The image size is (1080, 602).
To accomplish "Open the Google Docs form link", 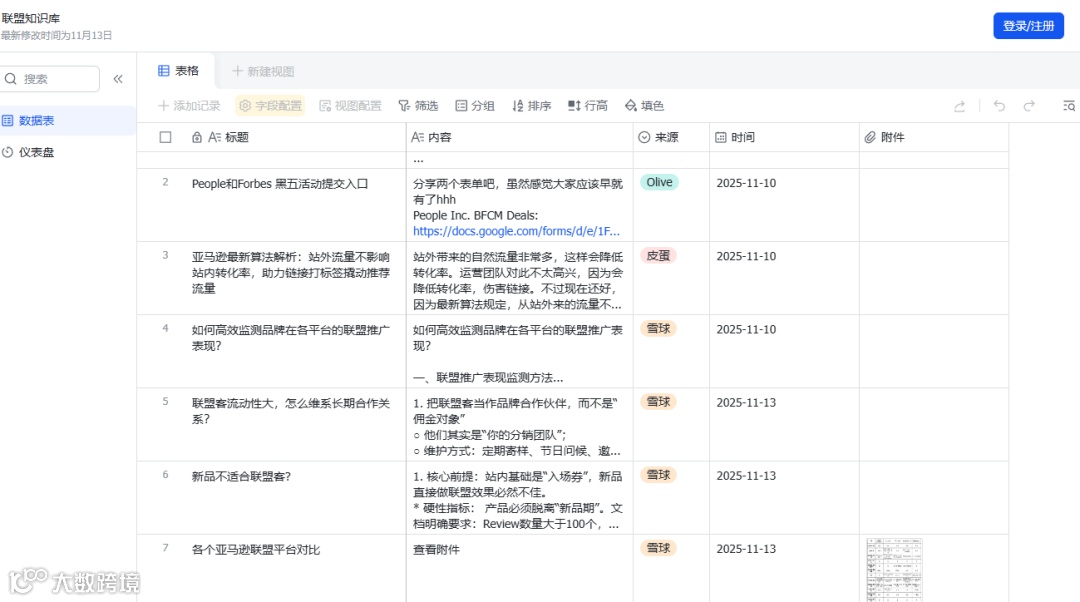I will (x=516, y=231).
